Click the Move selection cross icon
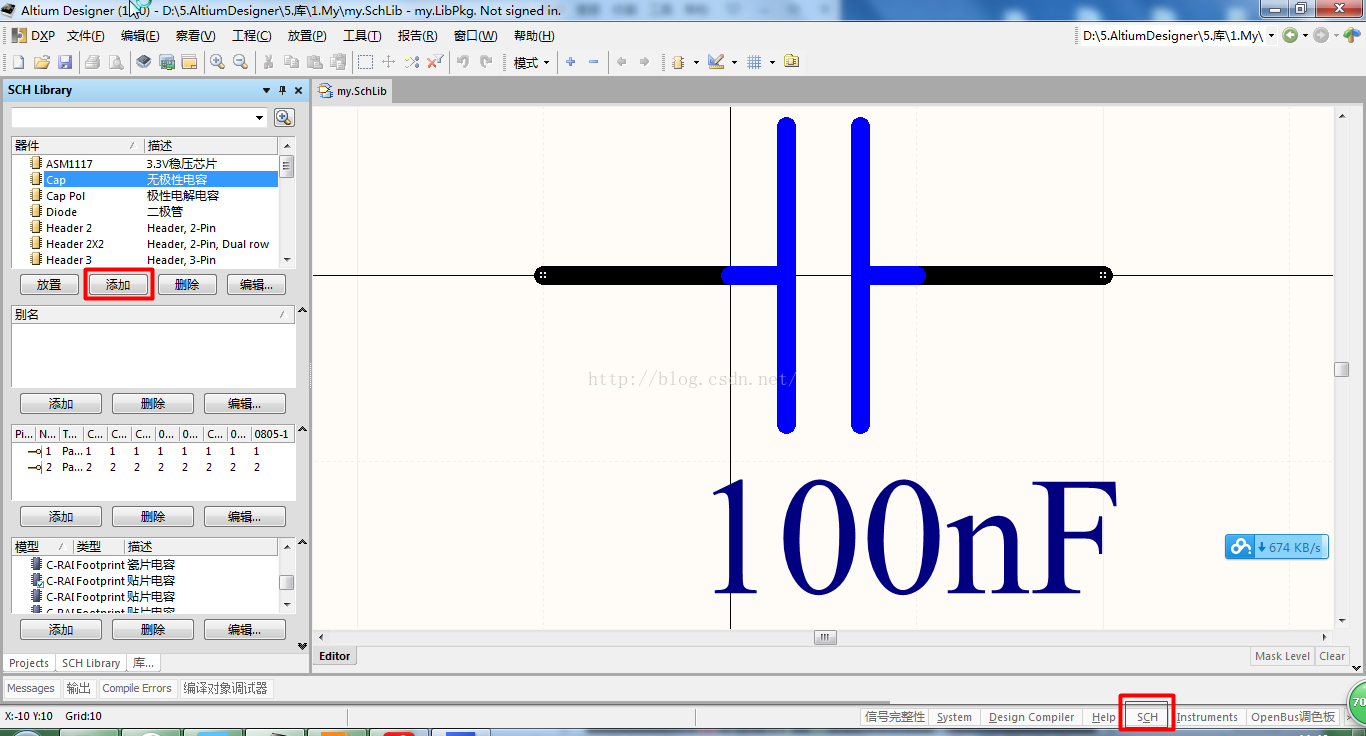This screenshot has height=736, width=1366. click(x=389, y=62)
